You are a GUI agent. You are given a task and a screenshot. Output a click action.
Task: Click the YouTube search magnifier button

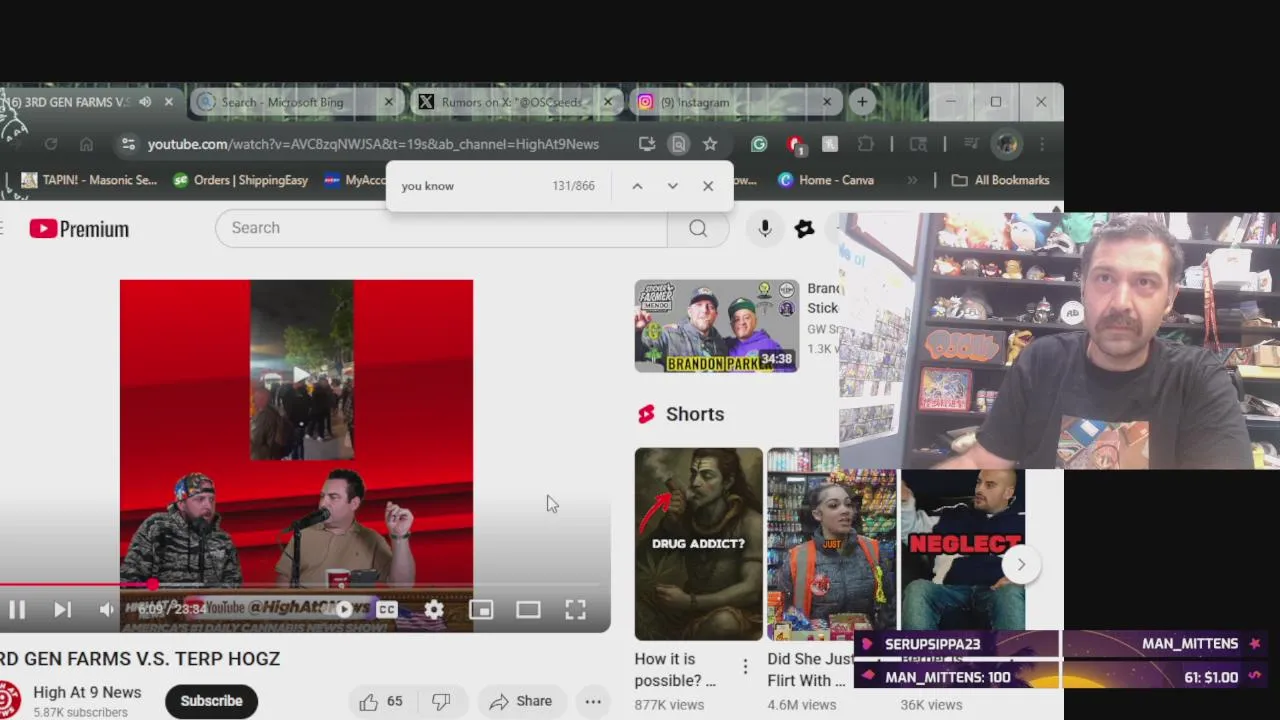tap(698, 228)
